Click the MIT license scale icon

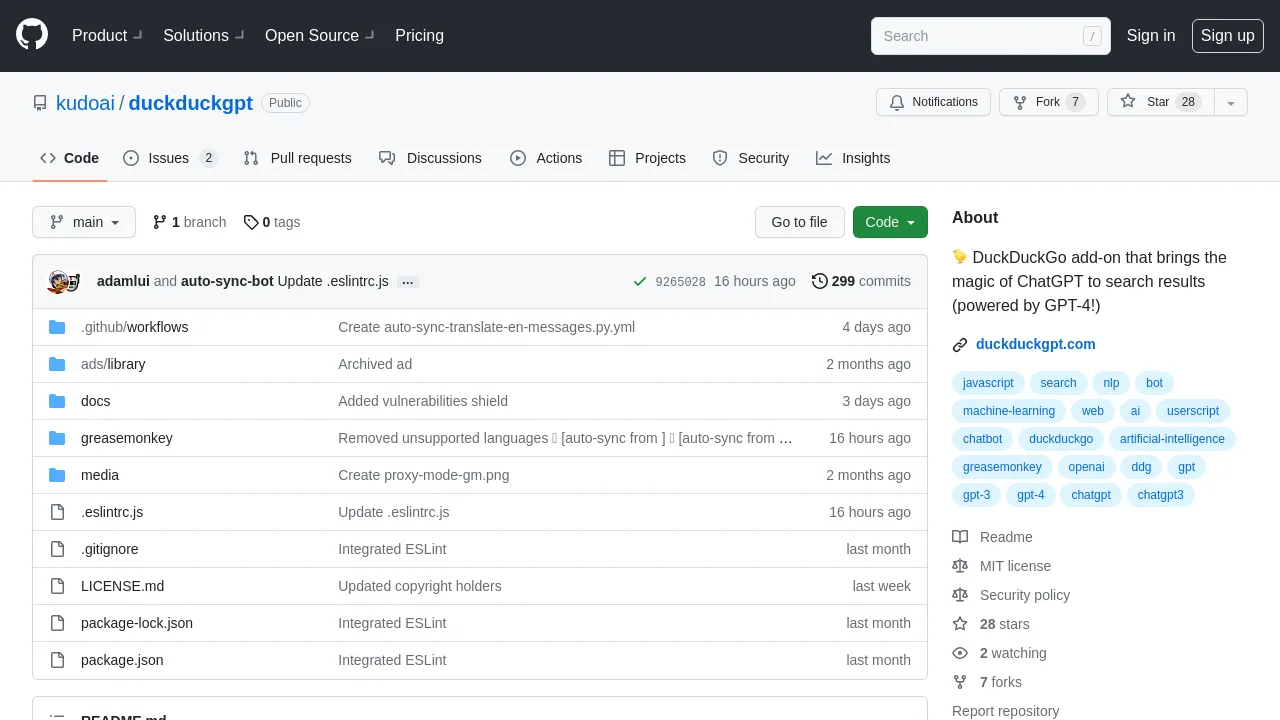pyautogui.click(x=960, y=566)
